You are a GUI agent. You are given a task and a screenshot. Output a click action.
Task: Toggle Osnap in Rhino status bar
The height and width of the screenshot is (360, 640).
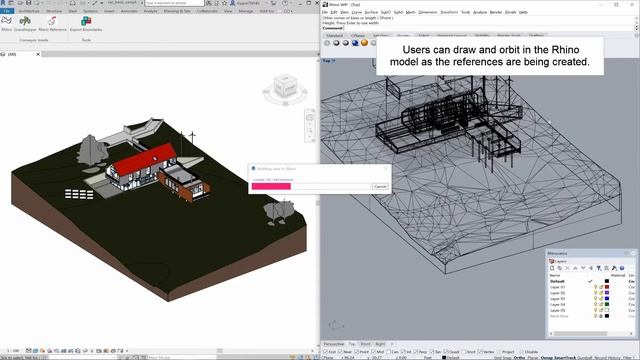coord(547,358)
